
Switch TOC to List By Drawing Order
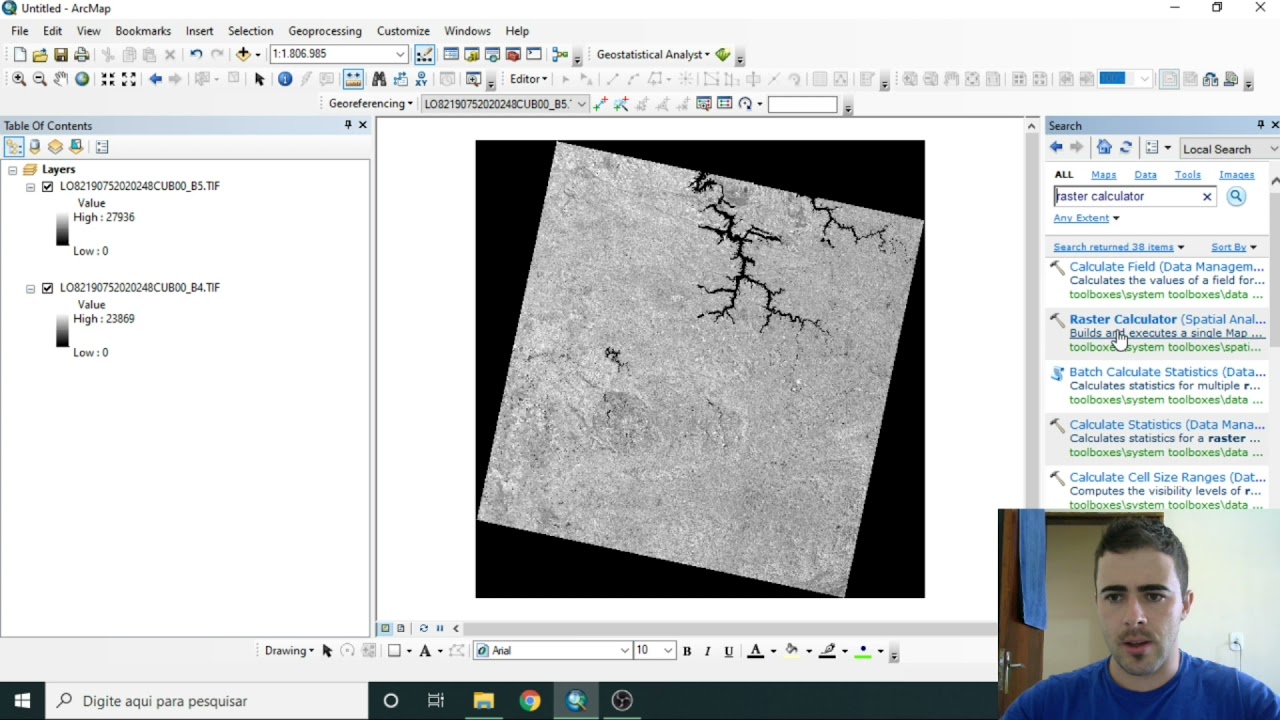pos(13,147)
